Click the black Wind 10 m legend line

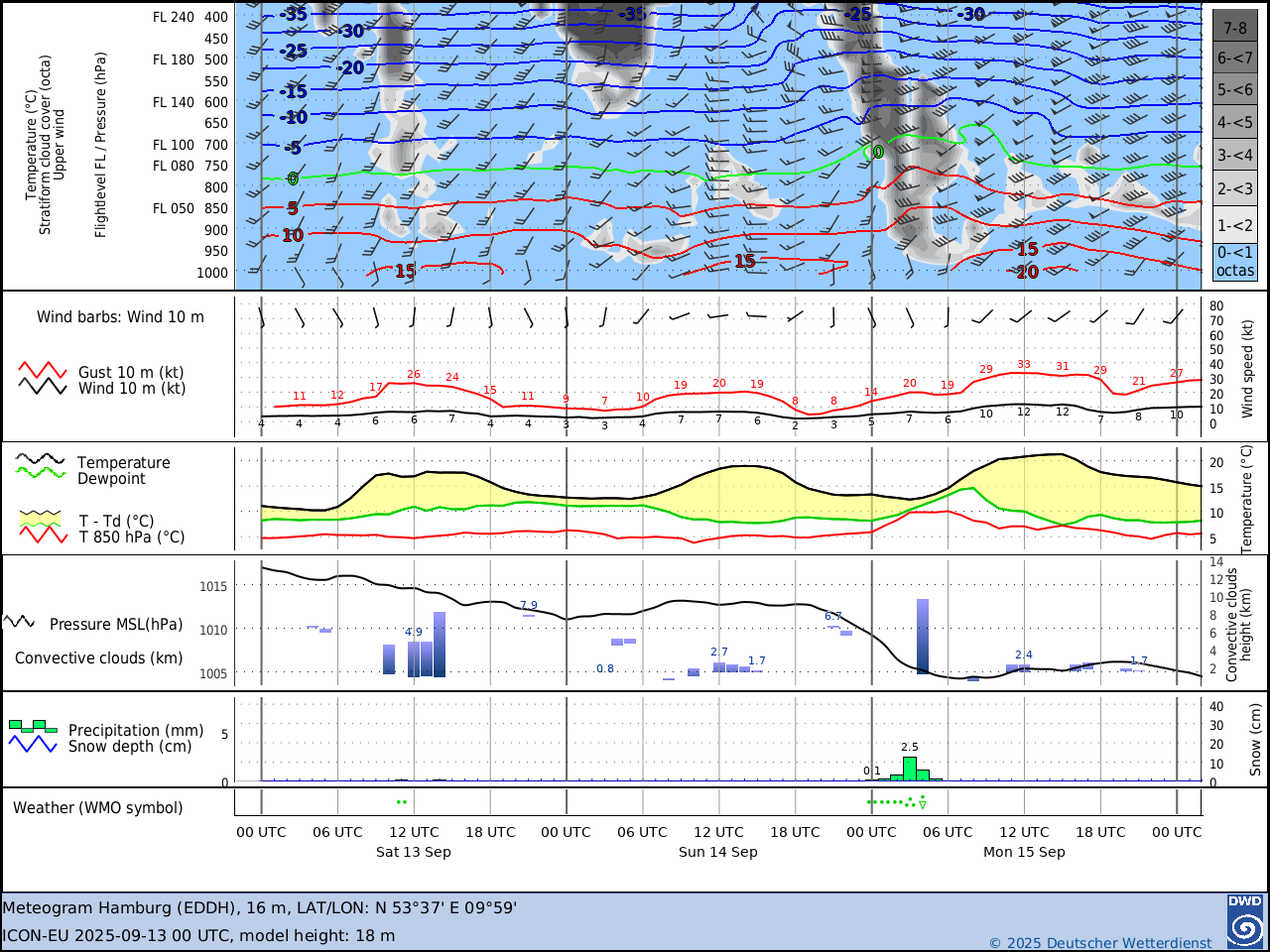(x=43, y=387)
